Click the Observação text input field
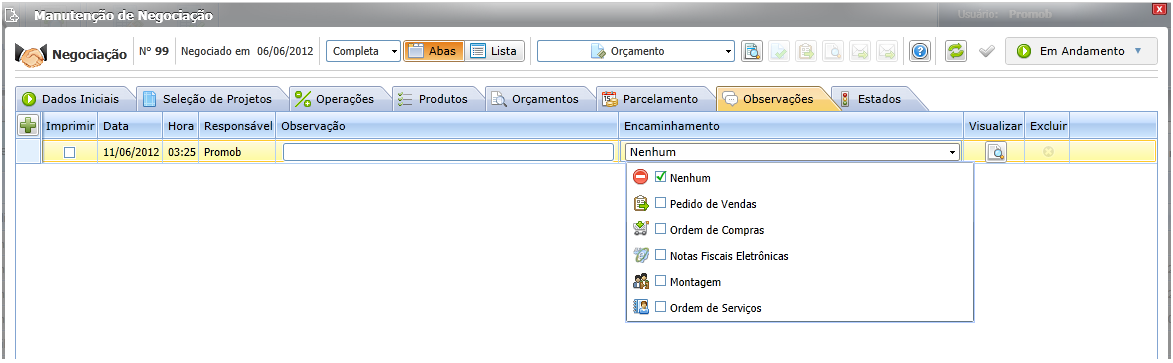 pyautogui.click(x=449, y=152)
